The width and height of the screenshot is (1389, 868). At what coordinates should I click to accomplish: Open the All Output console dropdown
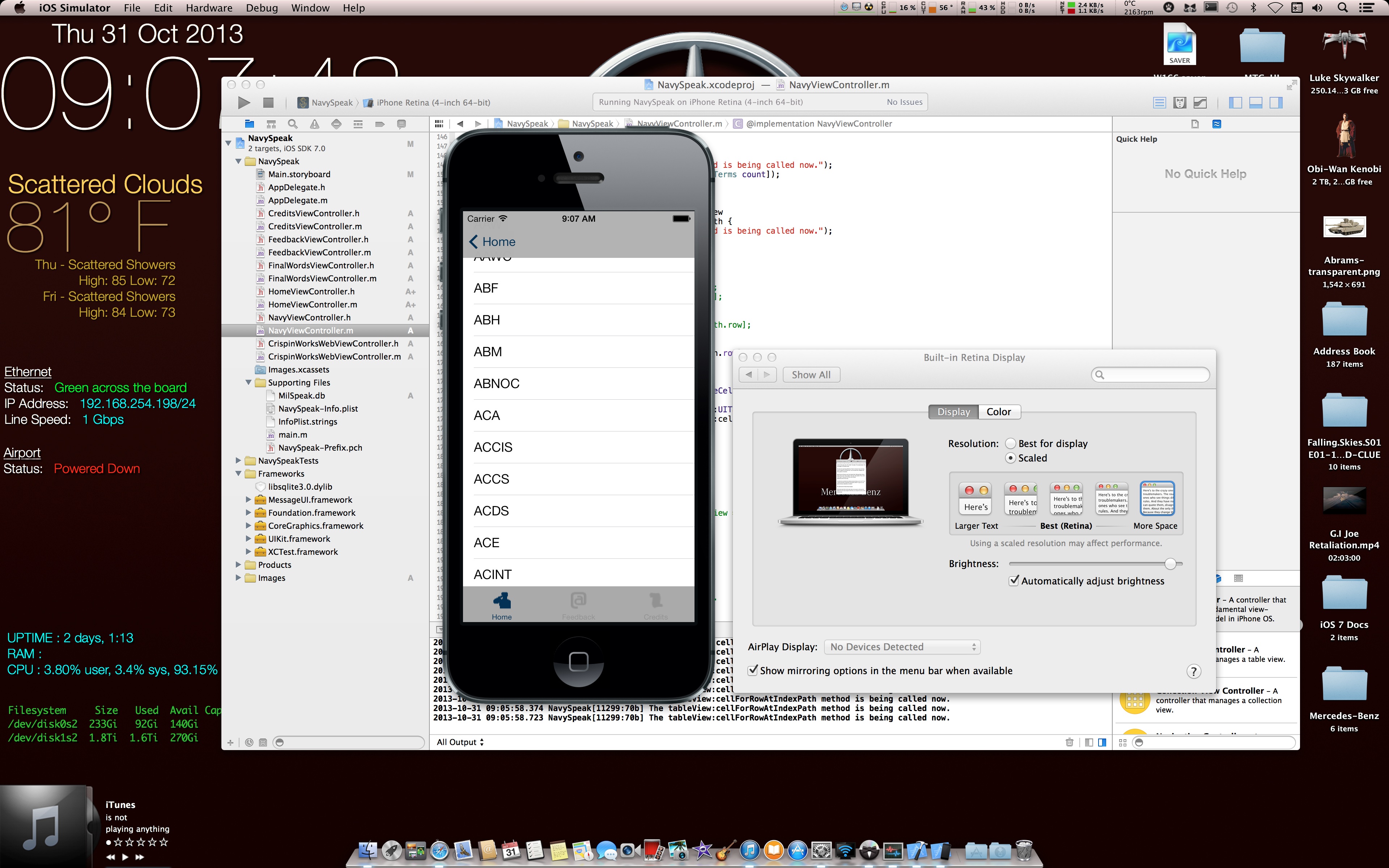click(460, 742)
